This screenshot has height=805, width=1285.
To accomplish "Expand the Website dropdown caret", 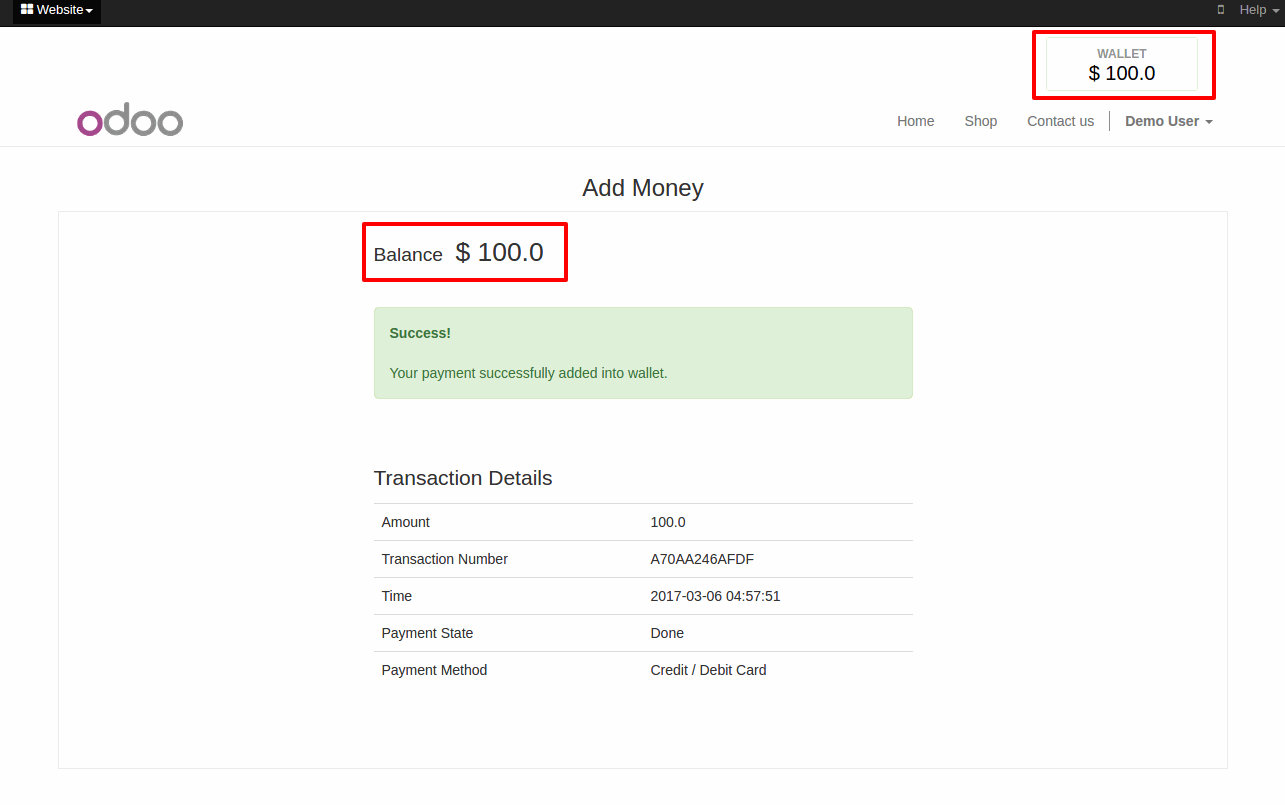I will tap(89, 11).
